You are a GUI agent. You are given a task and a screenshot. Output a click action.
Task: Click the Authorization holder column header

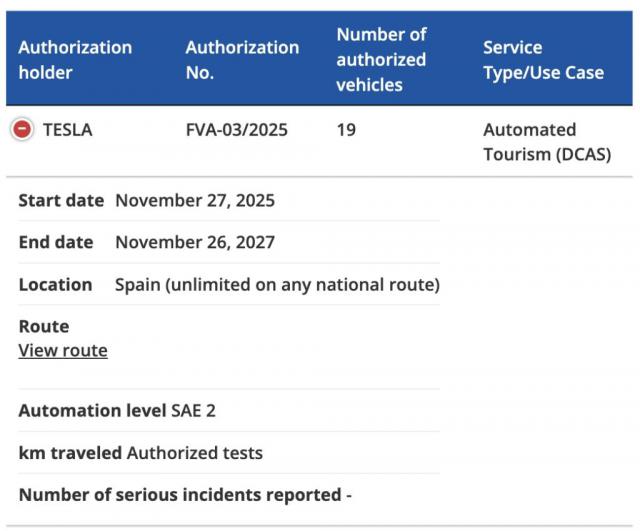[75, 60]
